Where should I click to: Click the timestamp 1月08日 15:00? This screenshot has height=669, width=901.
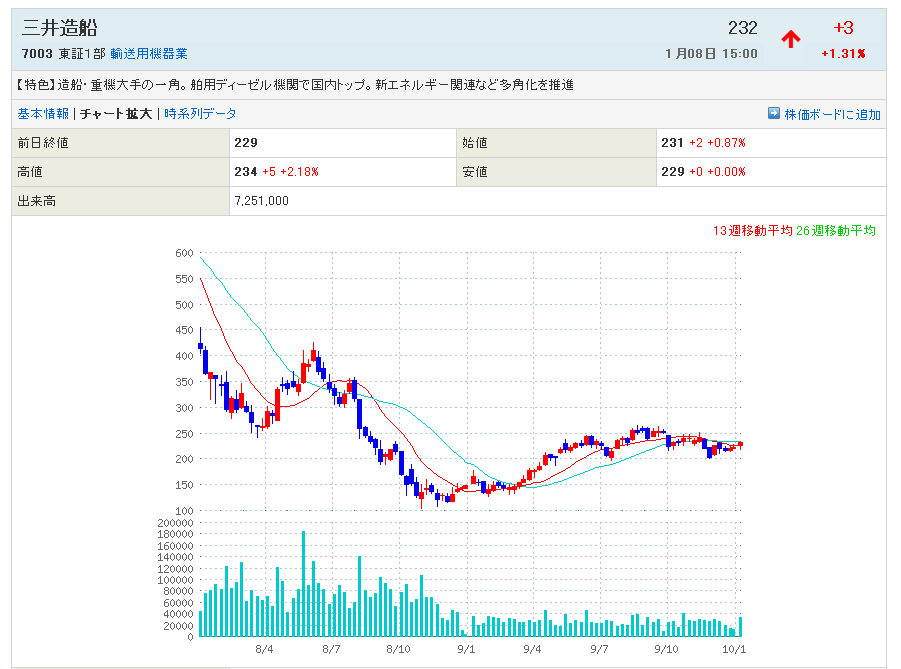coord(711,53)
